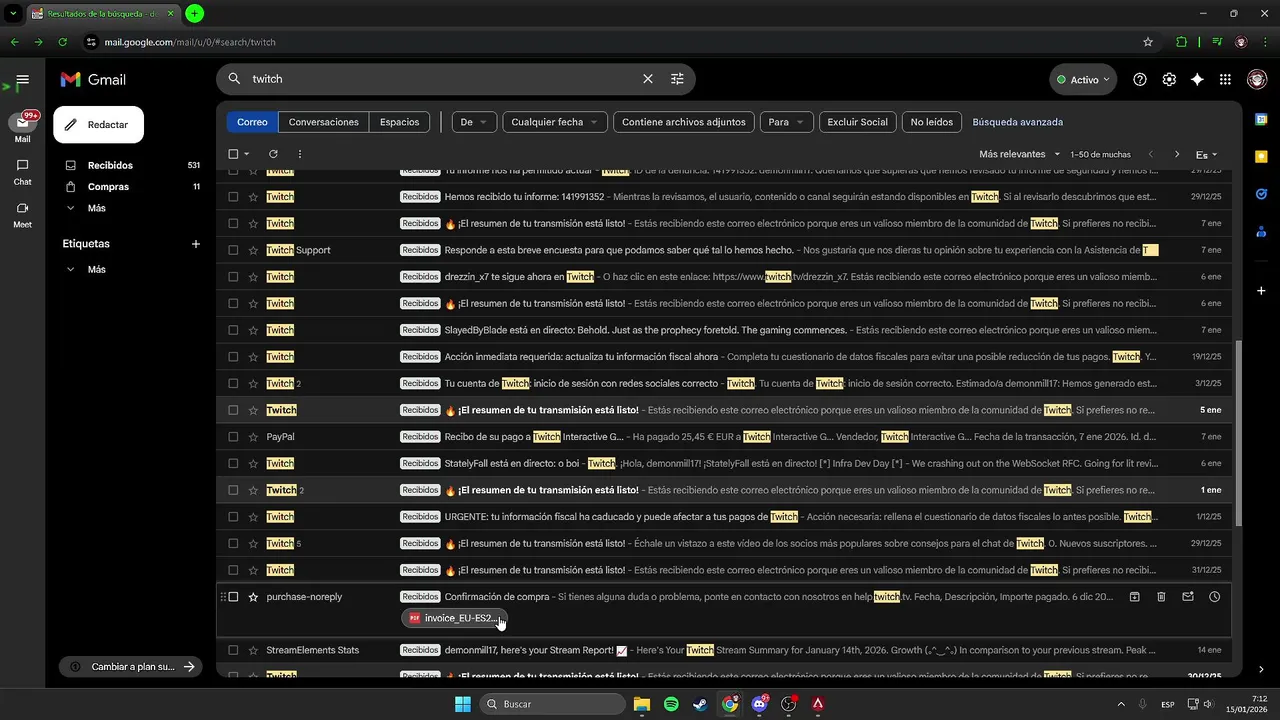The height and width of the screenshot is (720, 1280).
Task: Open Gemini sparkle icon in header
Action: (1197, 79)
